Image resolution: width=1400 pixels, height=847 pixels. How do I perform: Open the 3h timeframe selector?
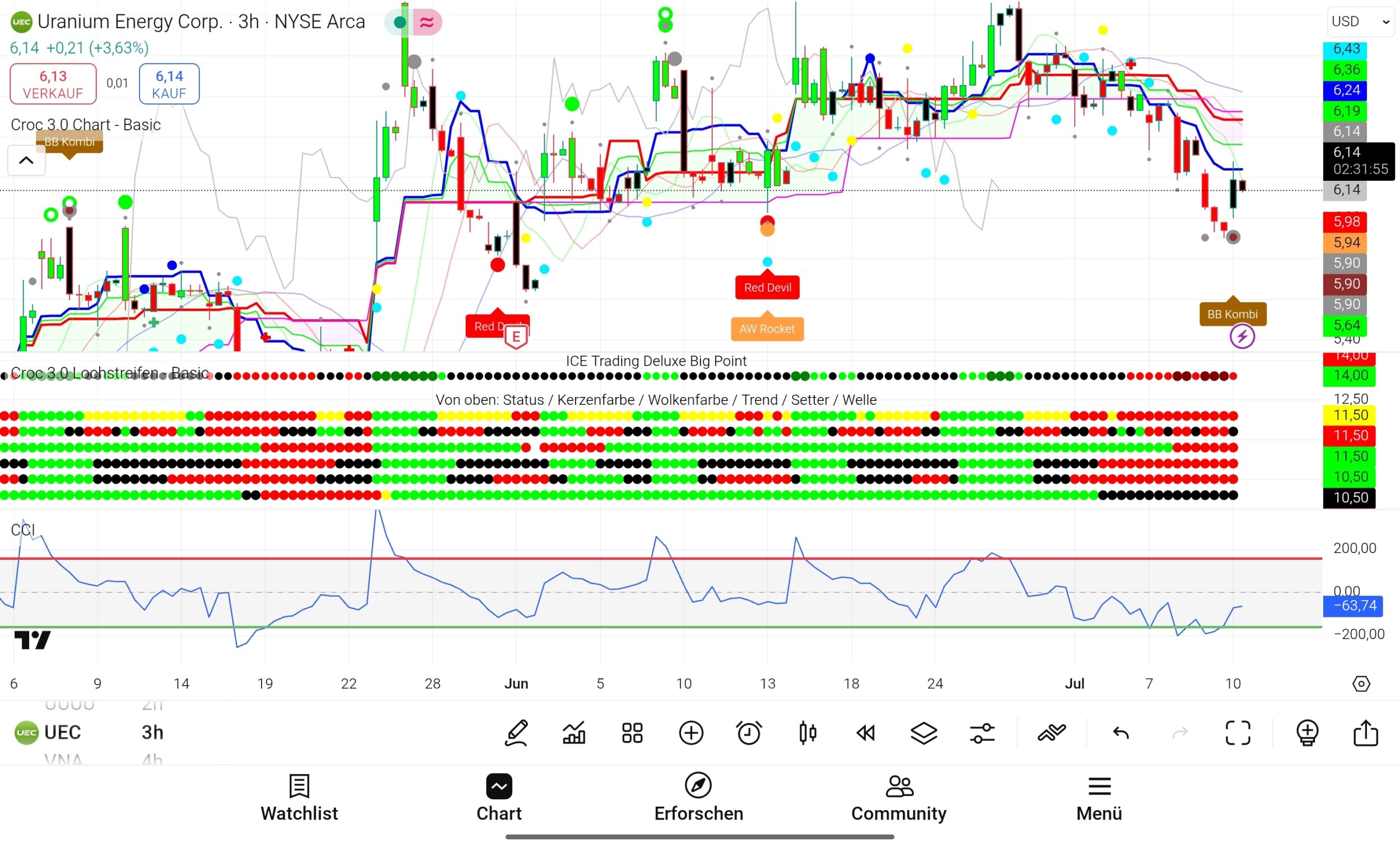(x=152, y=732)
